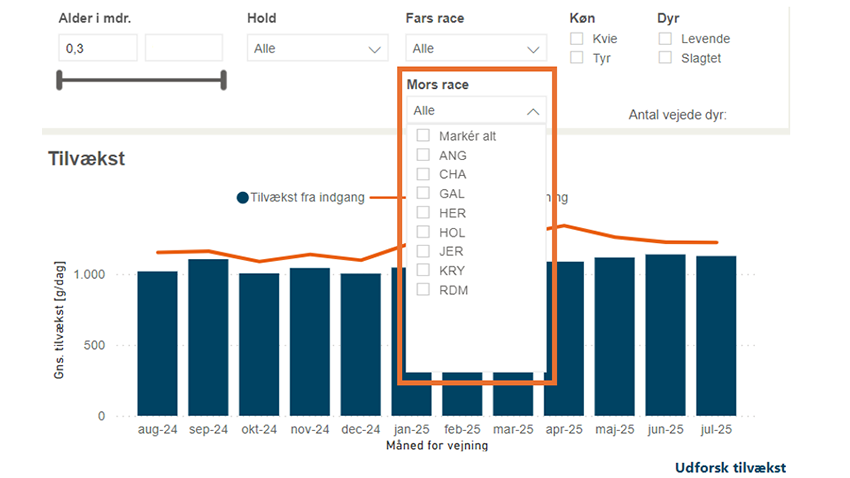This screenshot has height=478, width=850.
Task: Tick the Markér alt option
Action: [424, 136]
